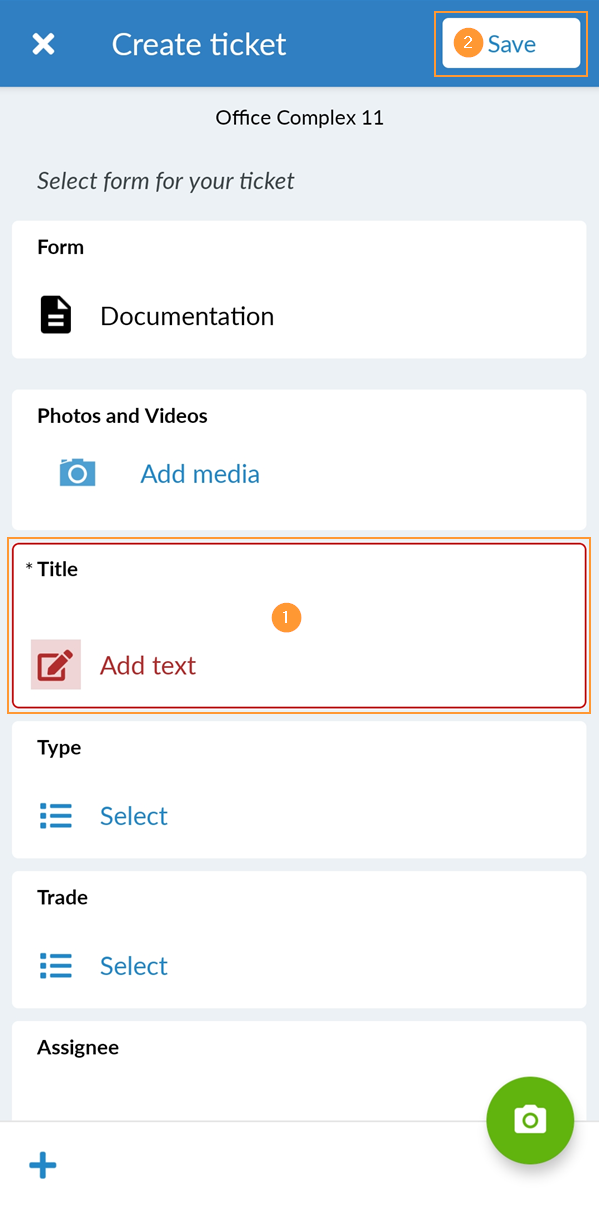Click the blue plus icon at bottom
The height and width of the screenshot is (1206, 599).
[x=43, y=1165]
